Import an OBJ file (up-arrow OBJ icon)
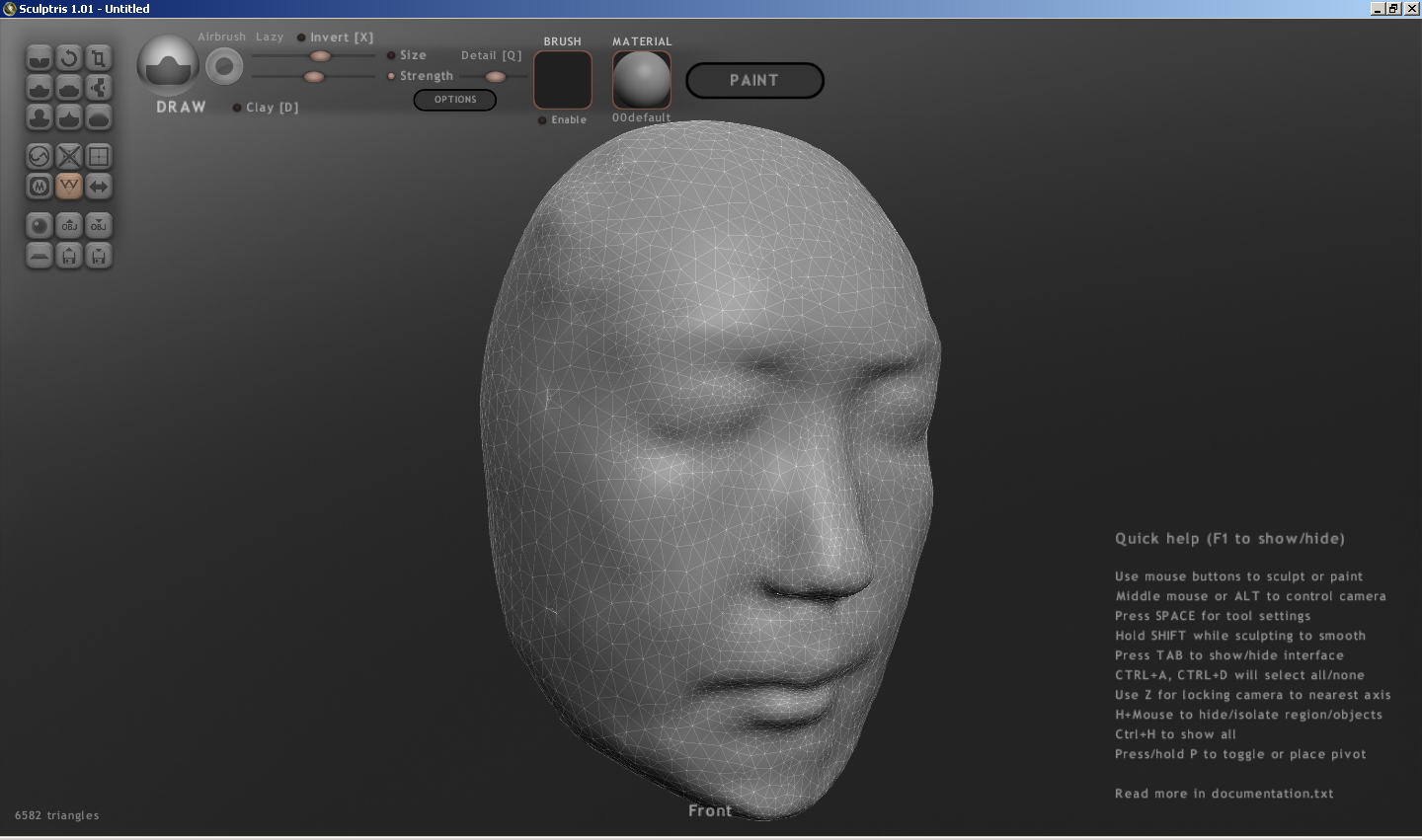The height and width of the screenshot is (840, 1422). pos(68,226)
